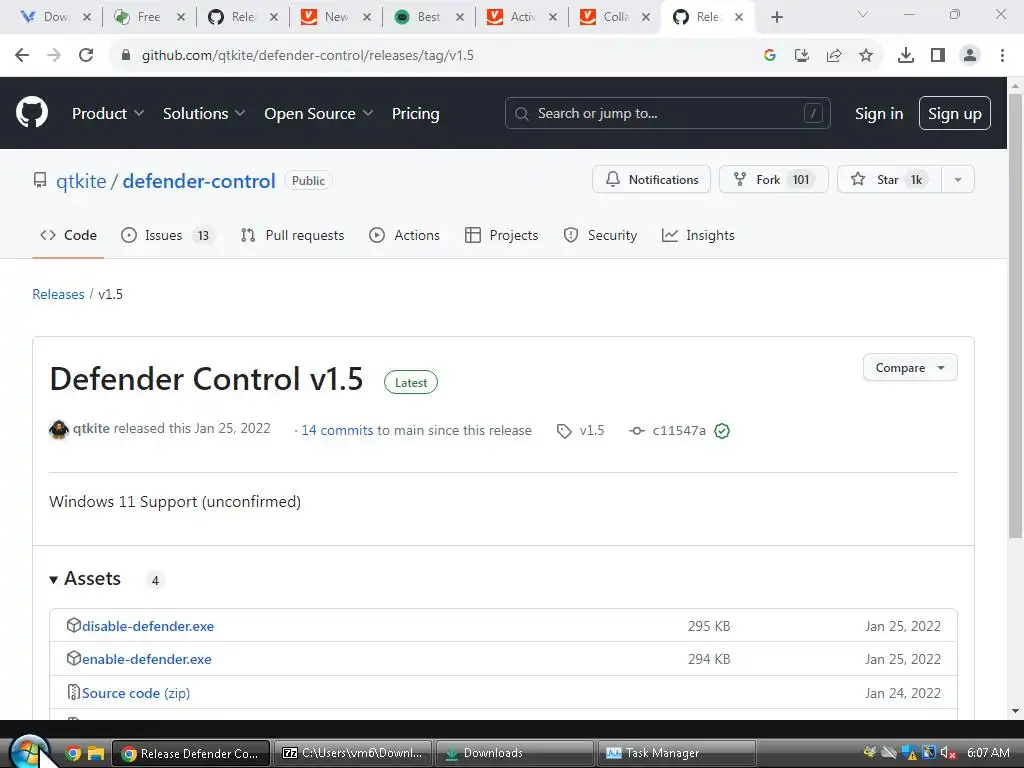Download enable-defender.exe

point(146,659)
